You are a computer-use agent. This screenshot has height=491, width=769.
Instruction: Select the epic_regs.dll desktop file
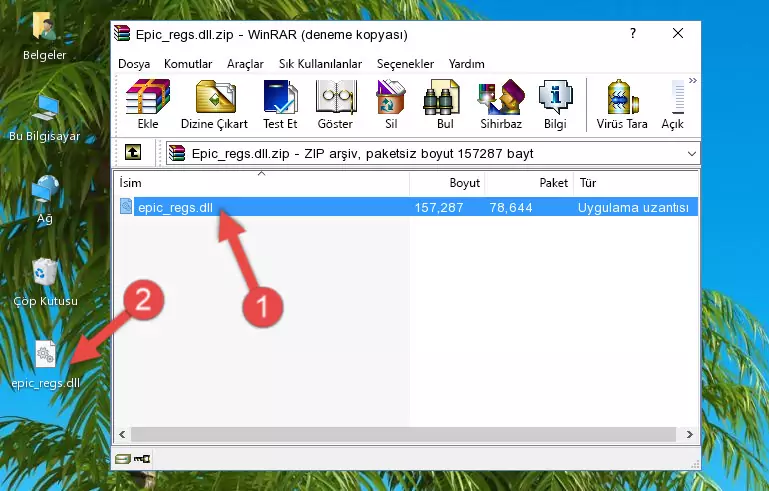coord(46,365)
